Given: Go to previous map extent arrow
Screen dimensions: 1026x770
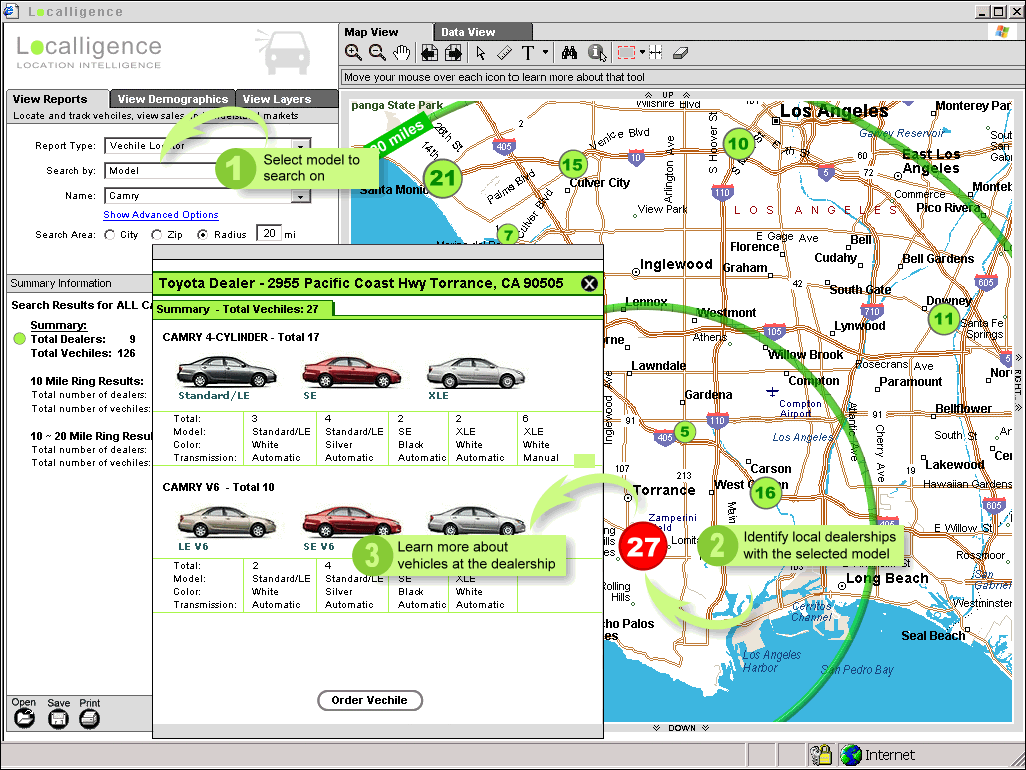Looking at the screenshot, I should [429, 52].
